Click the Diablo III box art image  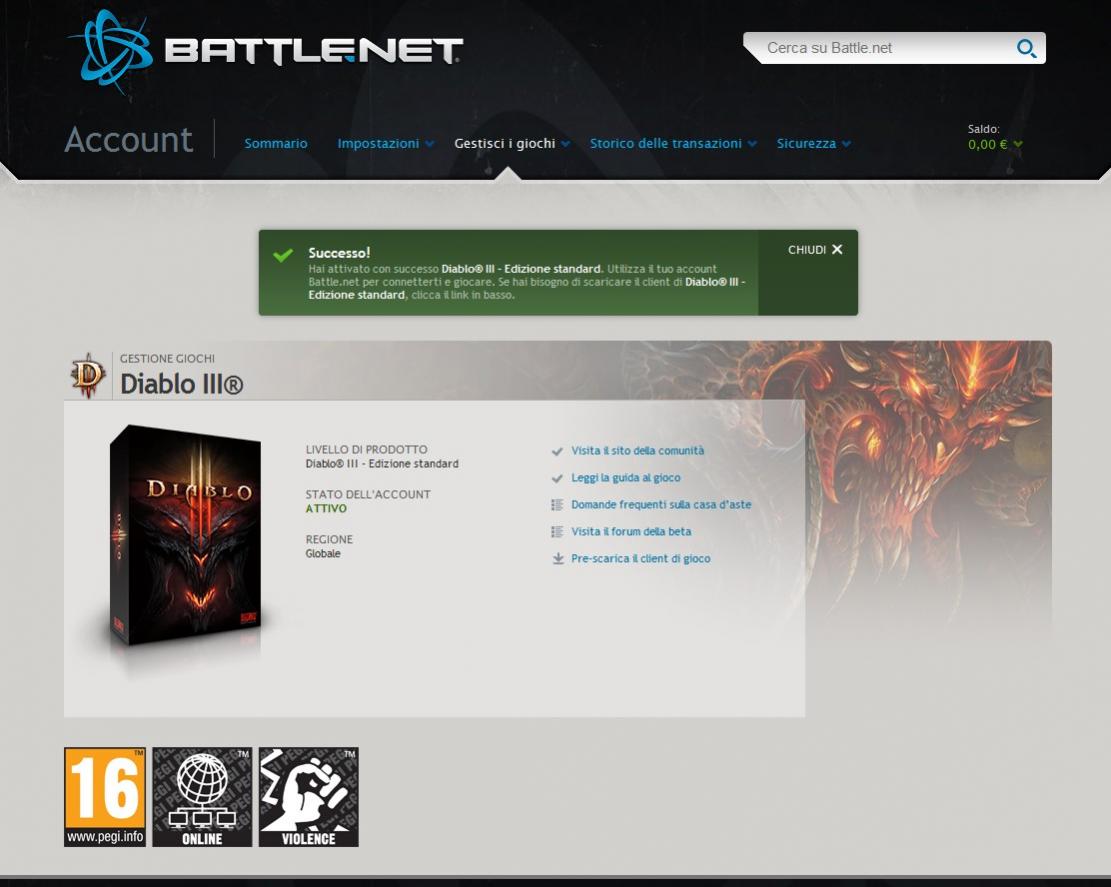(186, 535)
